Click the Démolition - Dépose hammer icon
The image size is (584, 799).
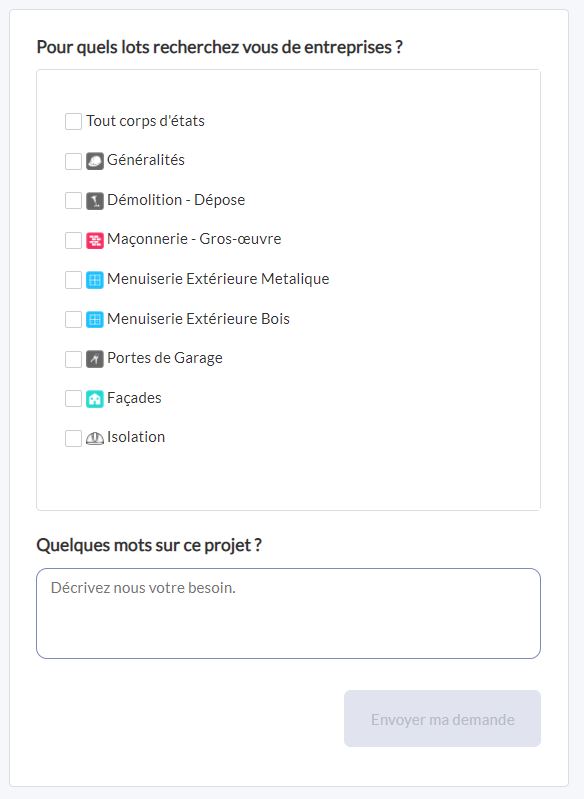pos(95,201)
